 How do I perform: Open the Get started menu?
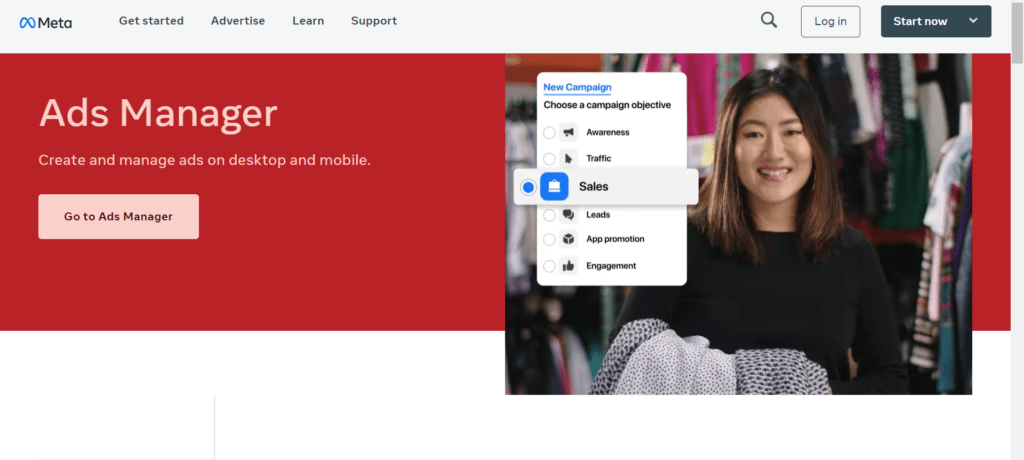150,21
